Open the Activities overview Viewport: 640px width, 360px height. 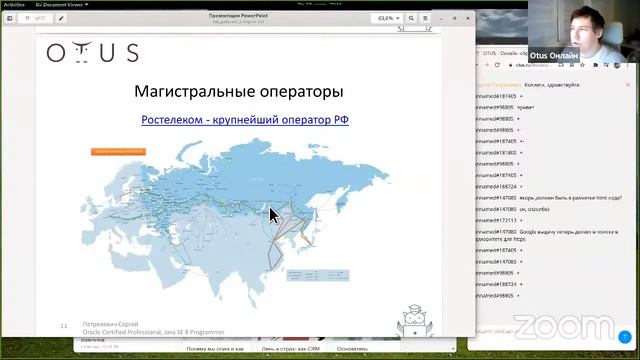point(14,4)
